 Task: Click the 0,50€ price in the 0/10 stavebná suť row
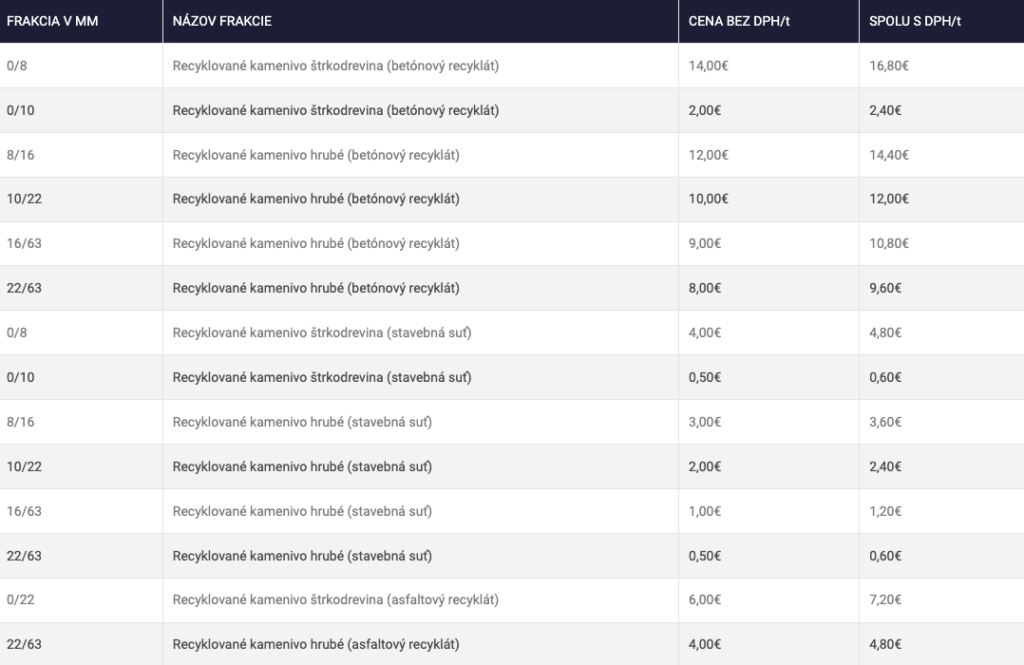pos(769,378)
